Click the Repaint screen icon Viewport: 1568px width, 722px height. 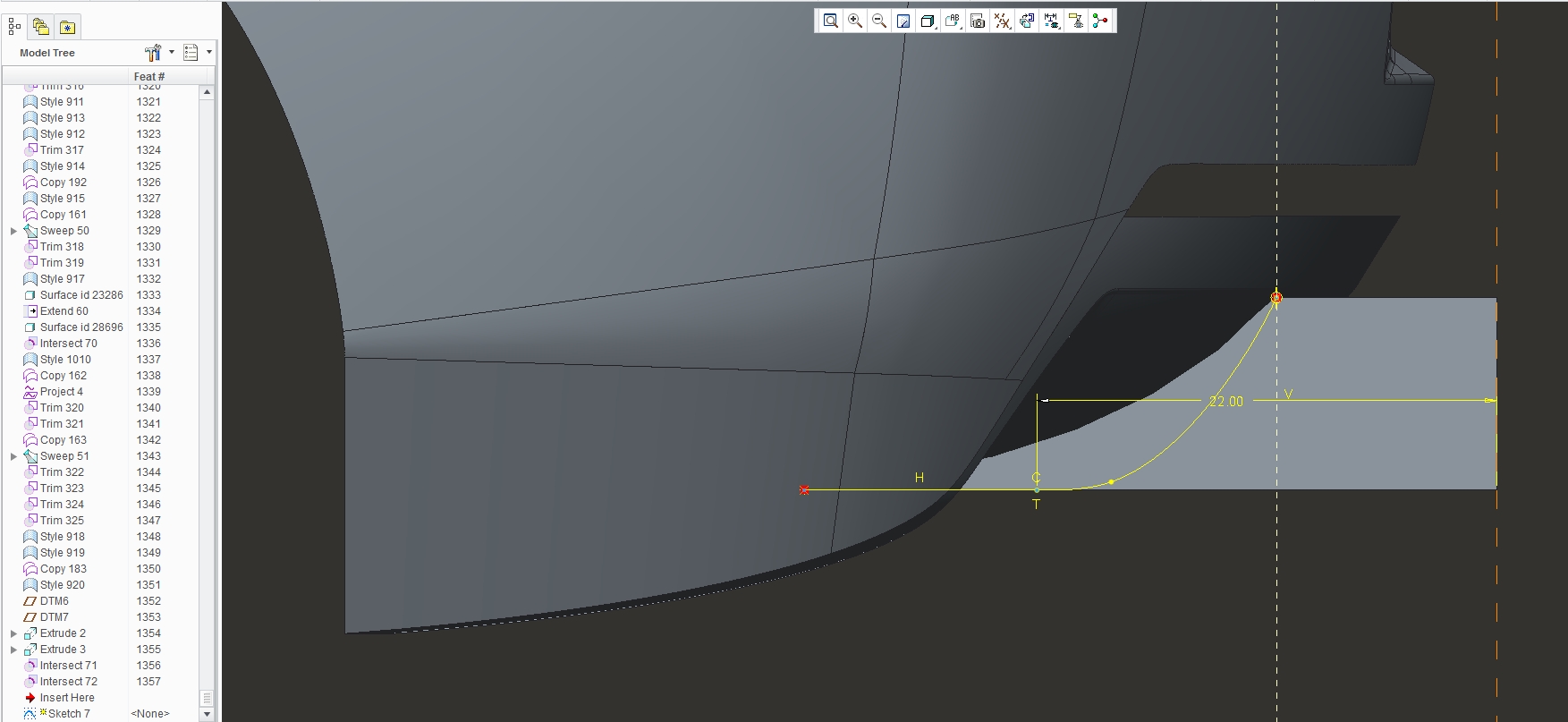pos(903,21)
